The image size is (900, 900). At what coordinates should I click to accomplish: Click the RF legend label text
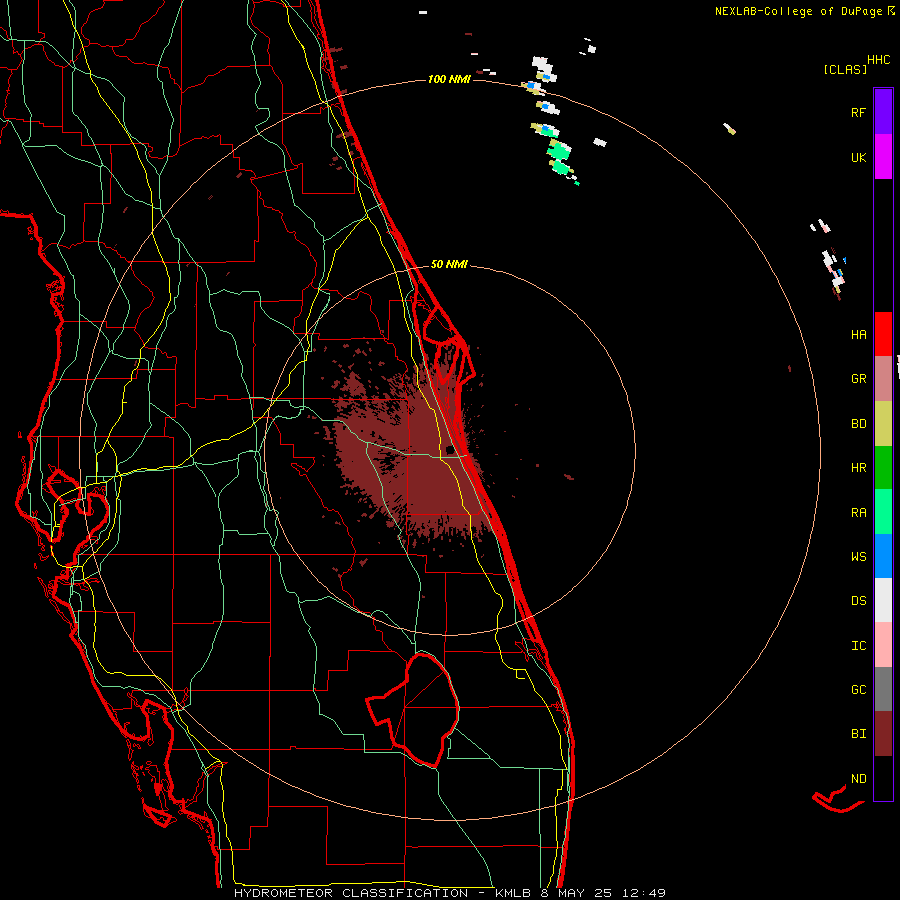858,112
